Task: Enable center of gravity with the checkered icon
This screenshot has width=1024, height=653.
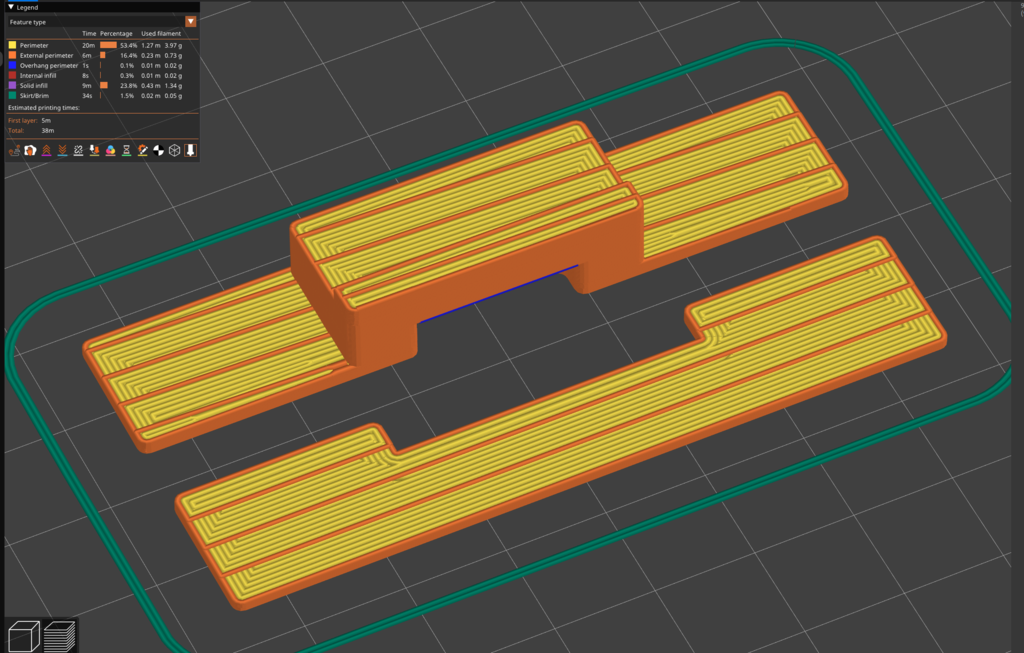Action: coord(158,150)
